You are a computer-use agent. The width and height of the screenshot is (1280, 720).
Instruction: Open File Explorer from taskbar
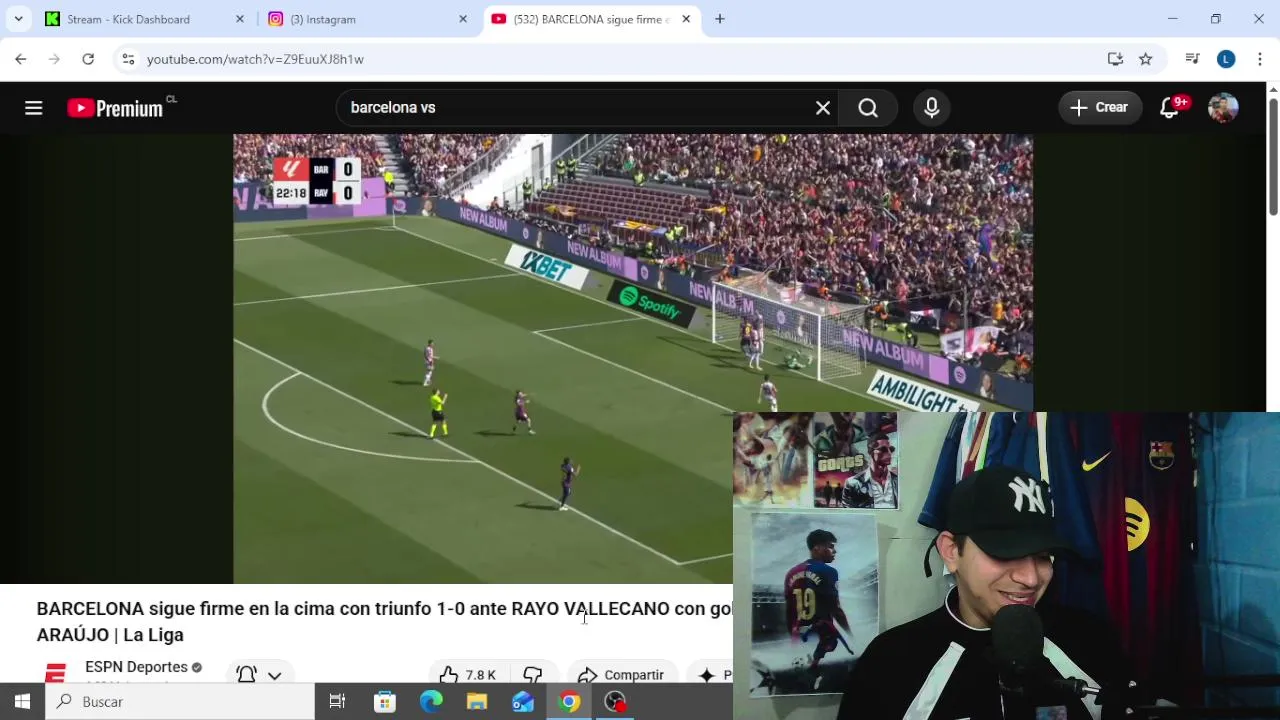point(477,702)
